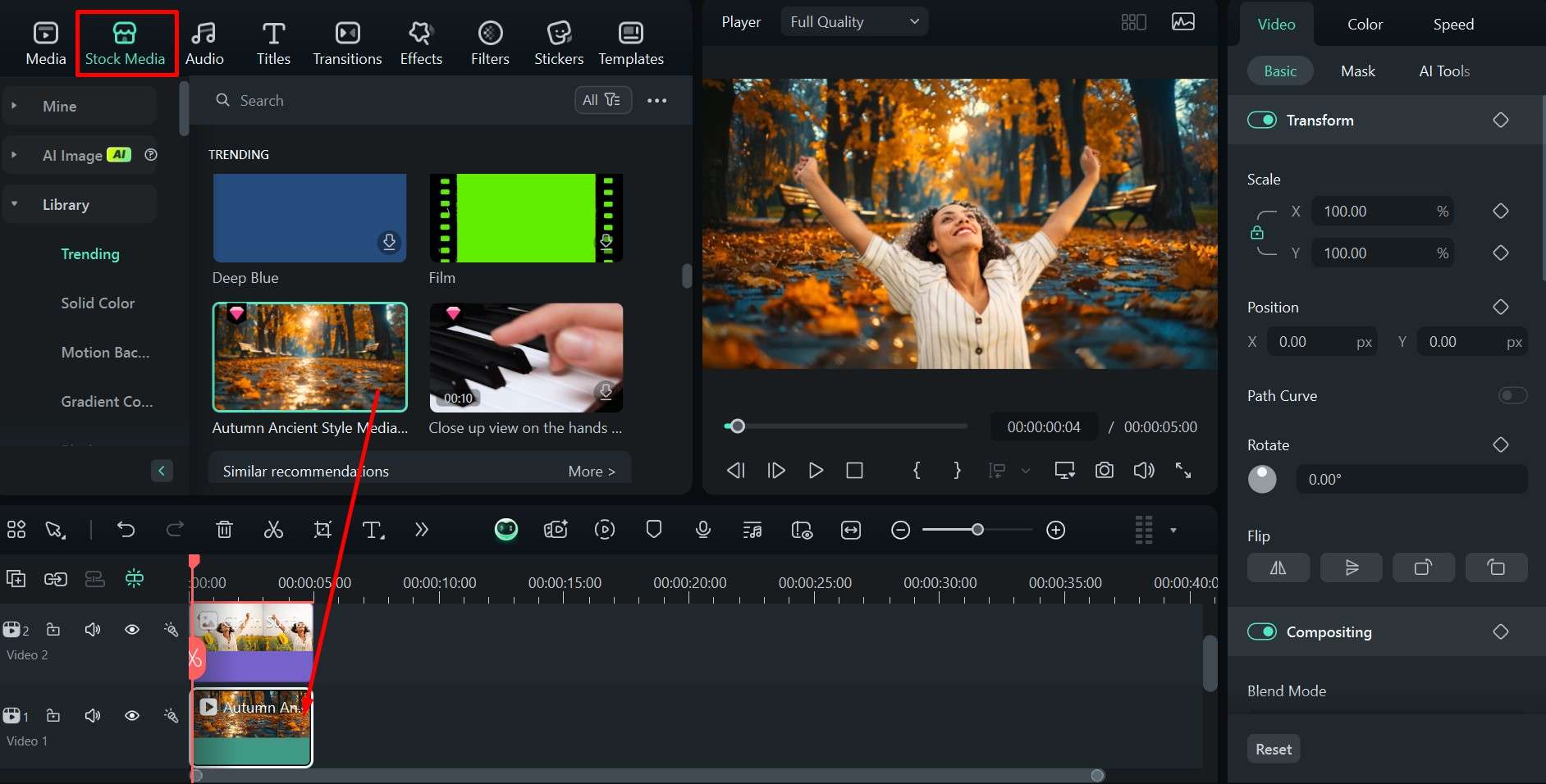This screenshot has width=1546, height=784.
Task: Open the Full Quality dropdown
Action: [854, 22]
